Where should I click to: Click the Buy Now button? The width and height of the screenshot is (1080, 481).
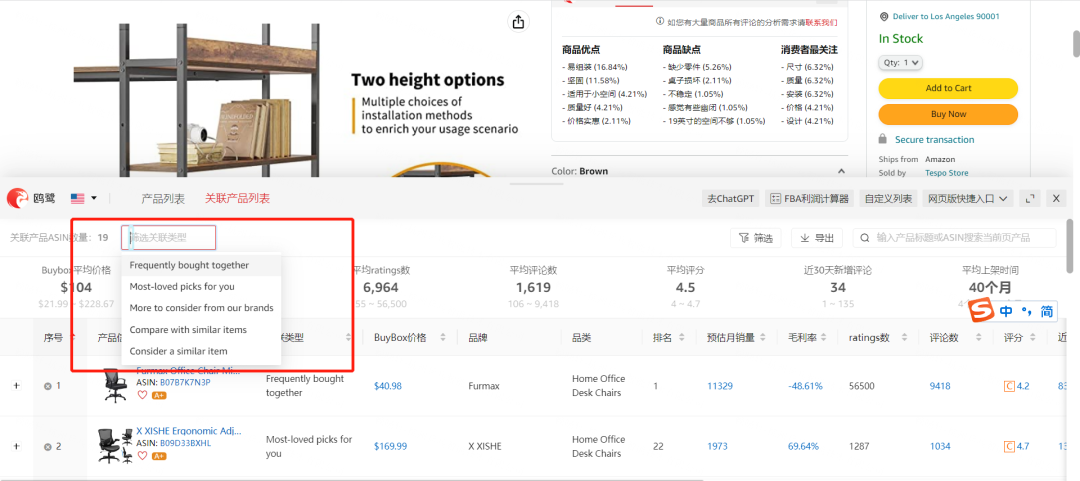948,114
